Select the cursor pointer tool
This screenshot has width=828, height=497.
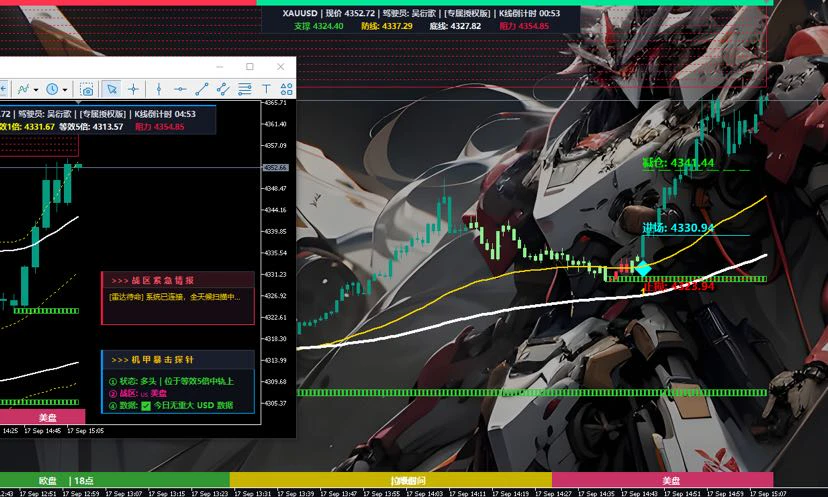pyautogui.click(x=111, y=89)
